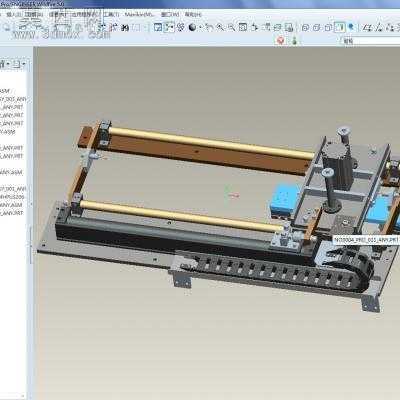Click the binoculars find icon
The height and width of the screenshot is (400, 400).
125,28
